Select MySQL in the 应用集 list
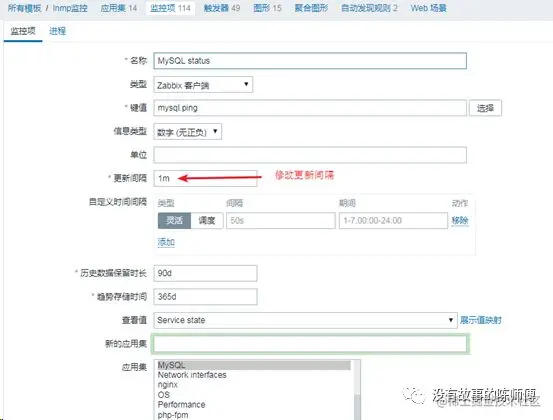Viewport: 553px width, 420px height. click(x=254, y=365)
